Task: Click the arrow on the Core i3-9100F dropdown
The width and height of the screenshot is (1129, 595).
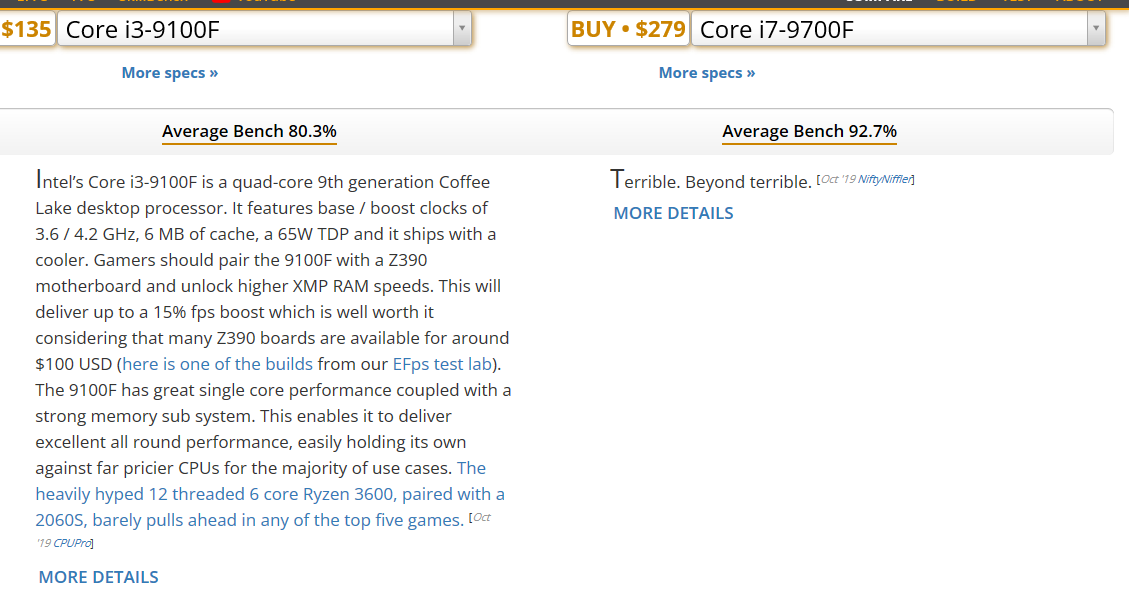Action: coord(461,30)
